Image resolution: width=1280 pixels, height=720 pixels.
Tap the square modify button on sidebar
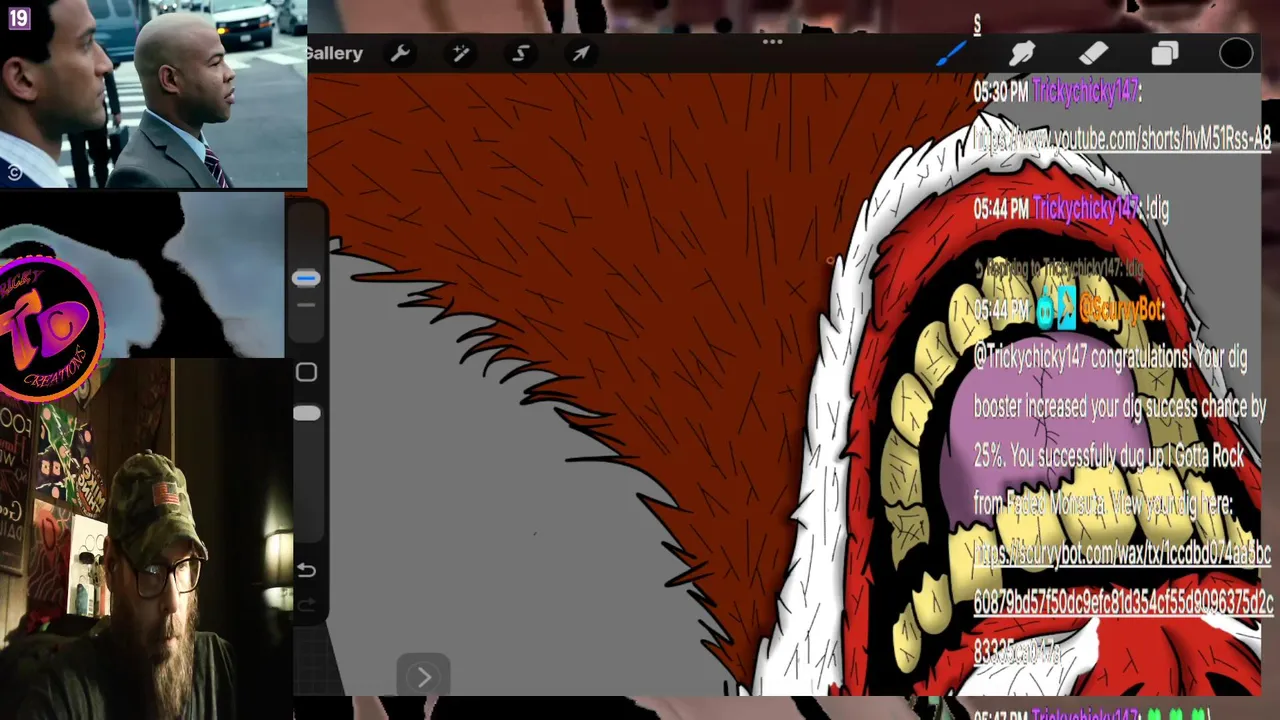[x=307, y=373]
